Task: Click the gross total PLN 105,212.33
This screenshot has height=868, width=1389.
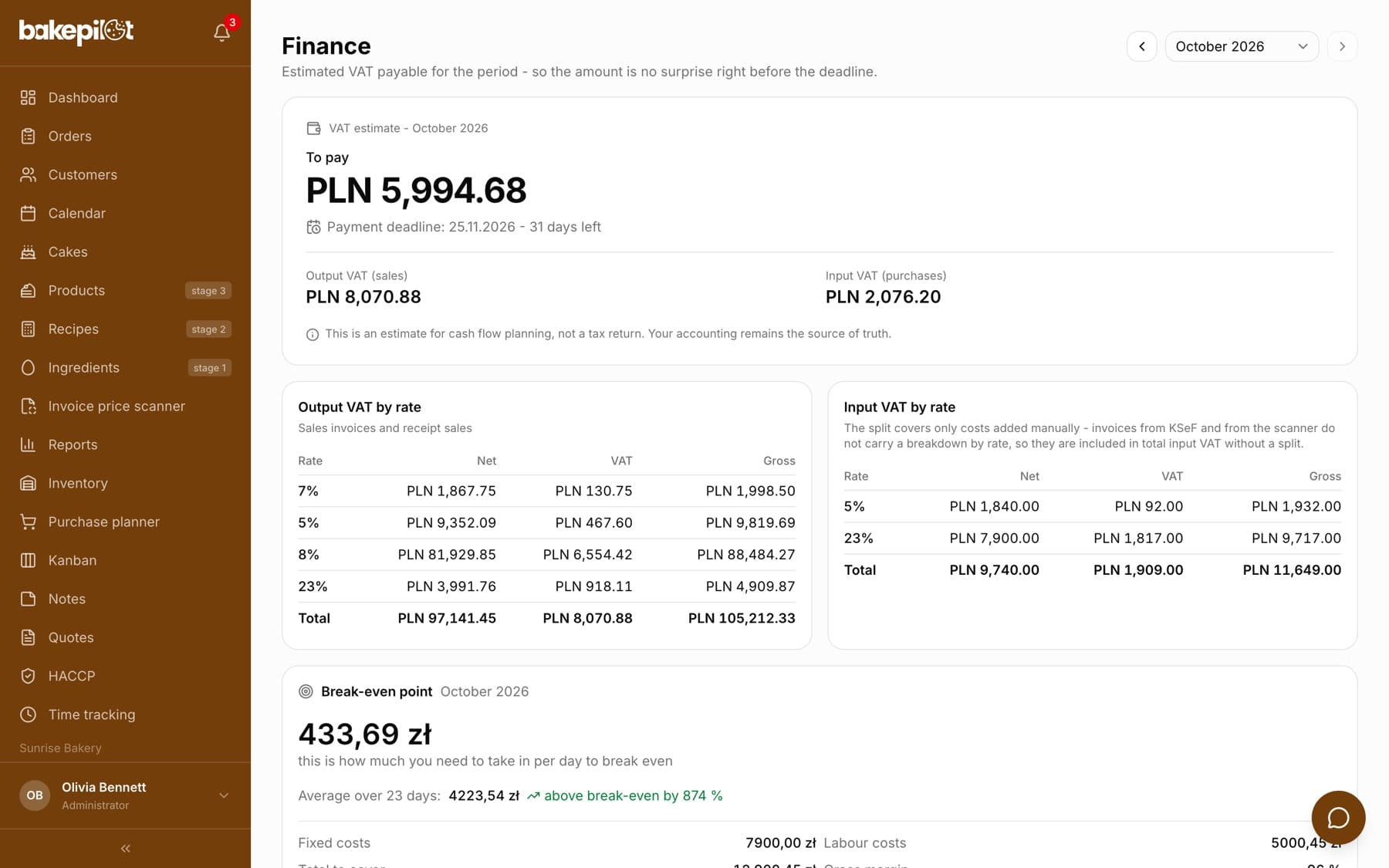Action: (x=742, y=618)
